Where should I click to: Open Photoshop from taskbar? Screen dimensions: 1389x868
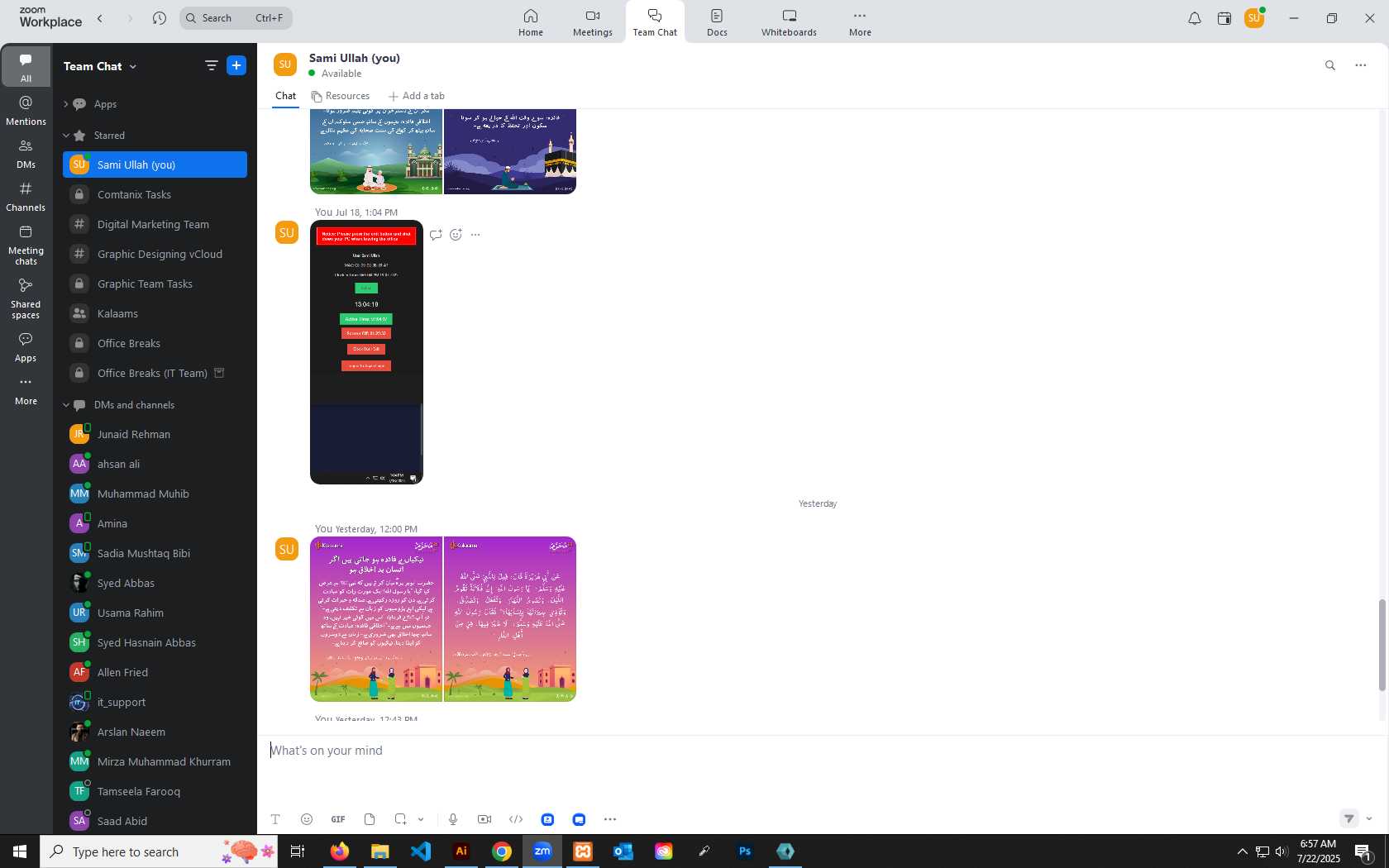745,851
